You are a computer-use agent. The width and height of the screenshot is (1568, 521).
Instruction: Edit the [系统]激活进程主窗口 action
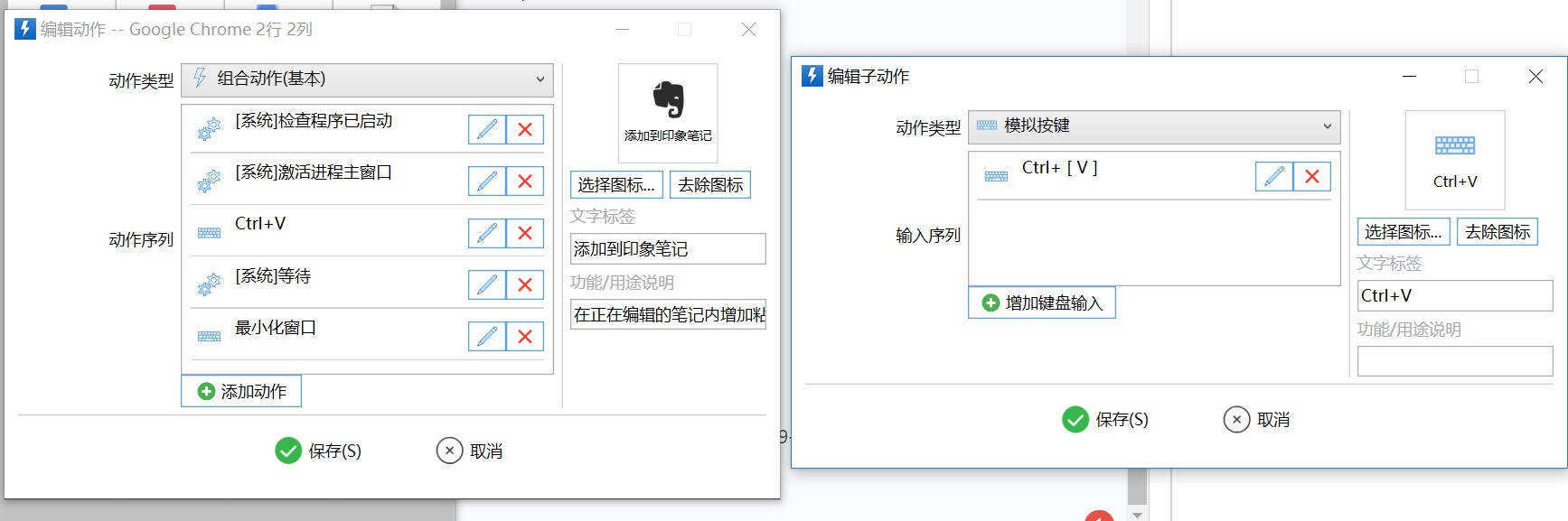click(x=486, y=181)
